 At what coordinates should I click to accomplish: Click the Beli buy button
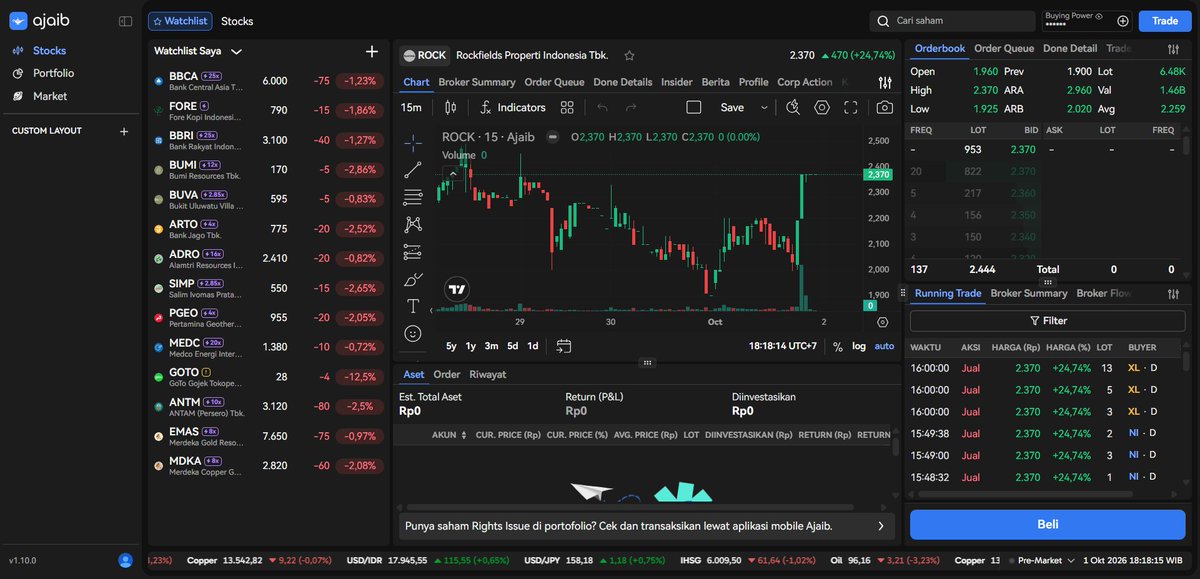tap(1048, 524)
